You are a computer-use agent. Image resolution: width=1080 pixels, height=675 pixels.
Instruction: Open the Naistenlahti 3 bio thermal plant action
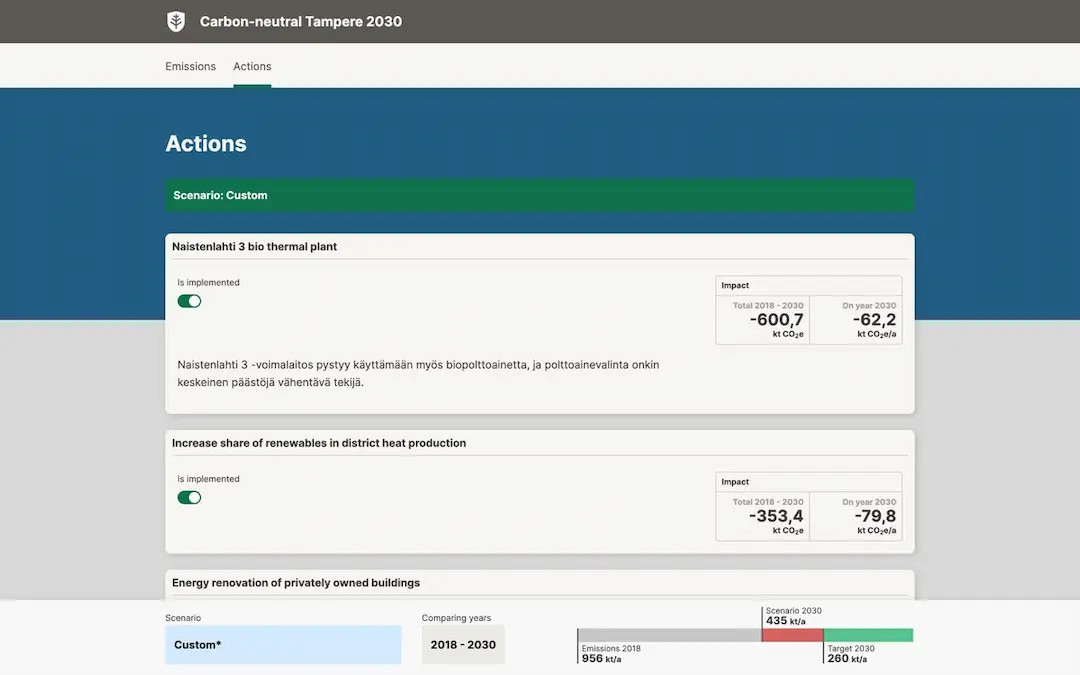click(x=254, y=247)
